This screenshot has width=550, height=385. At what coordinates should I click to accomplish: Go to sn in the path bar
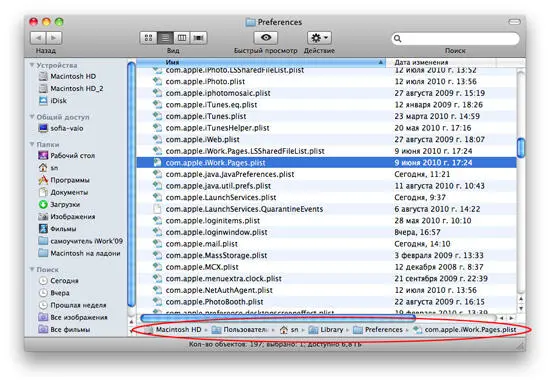coord(289,330)
